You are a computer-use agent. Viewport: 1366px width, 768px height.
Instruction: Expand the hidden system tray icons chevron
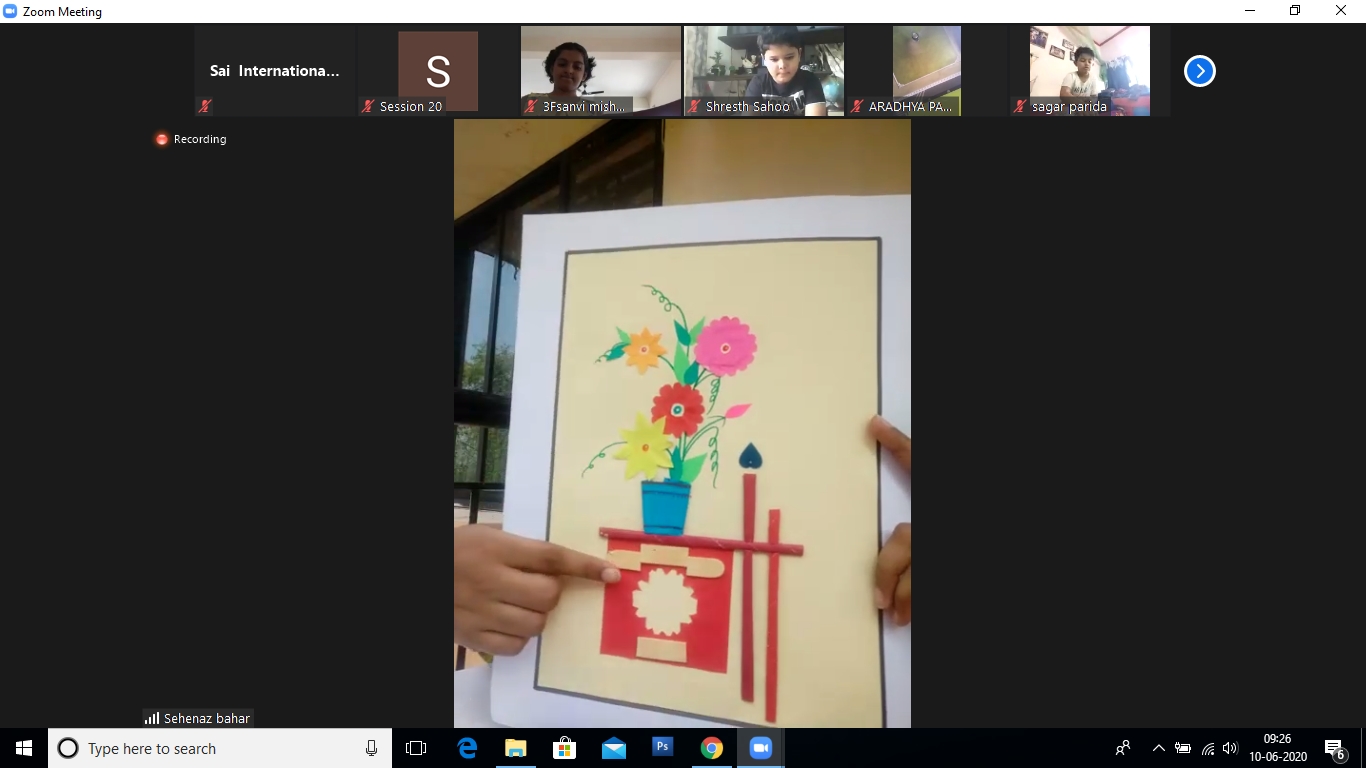[1158, 748]
